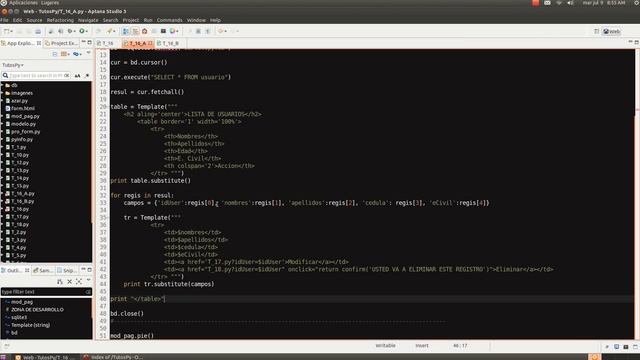Toggle the second highlighted toolbar button

(135, 31)
